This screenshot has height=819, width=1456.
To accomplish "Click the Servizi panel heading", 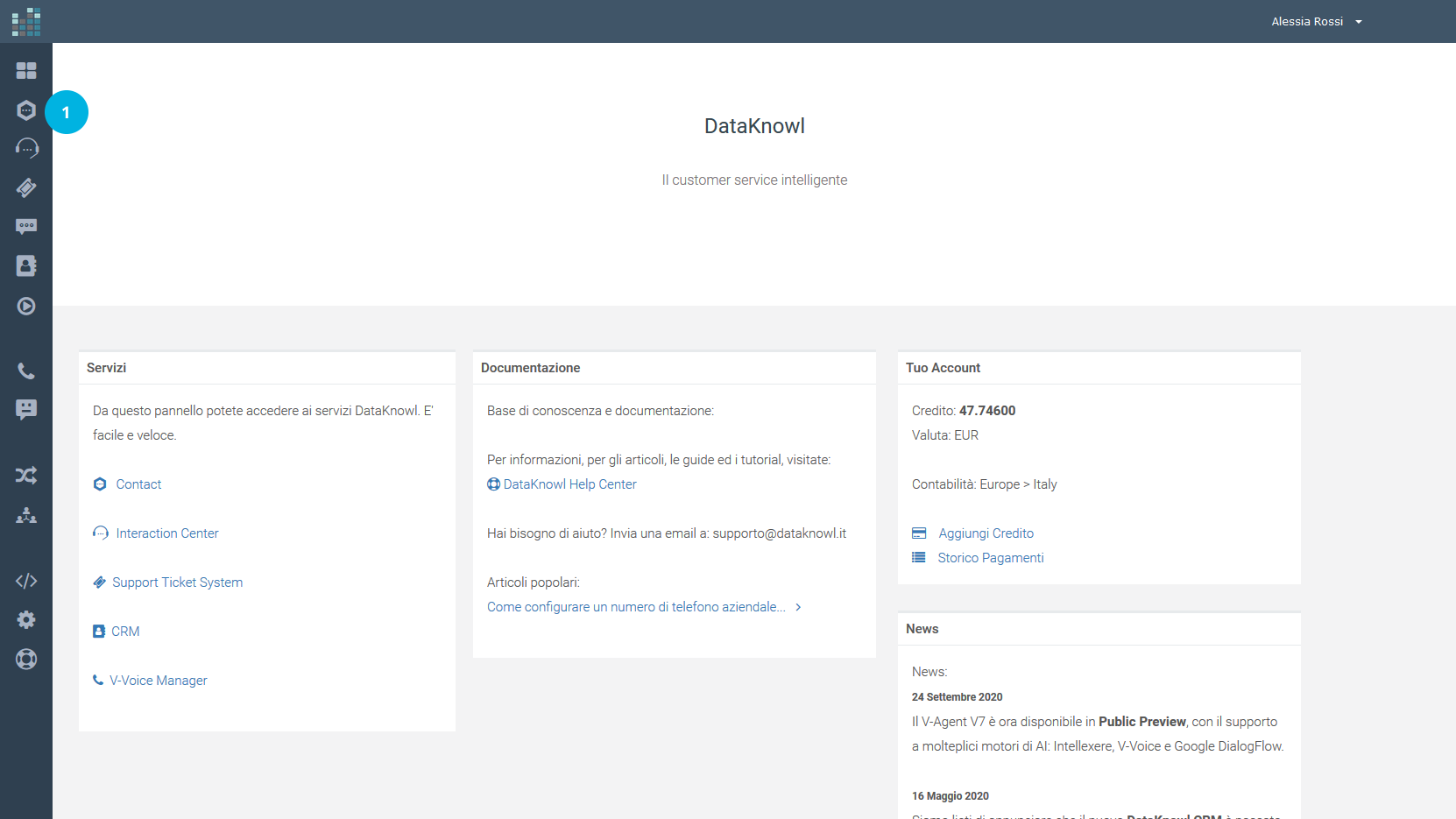I will coord(107,368).
